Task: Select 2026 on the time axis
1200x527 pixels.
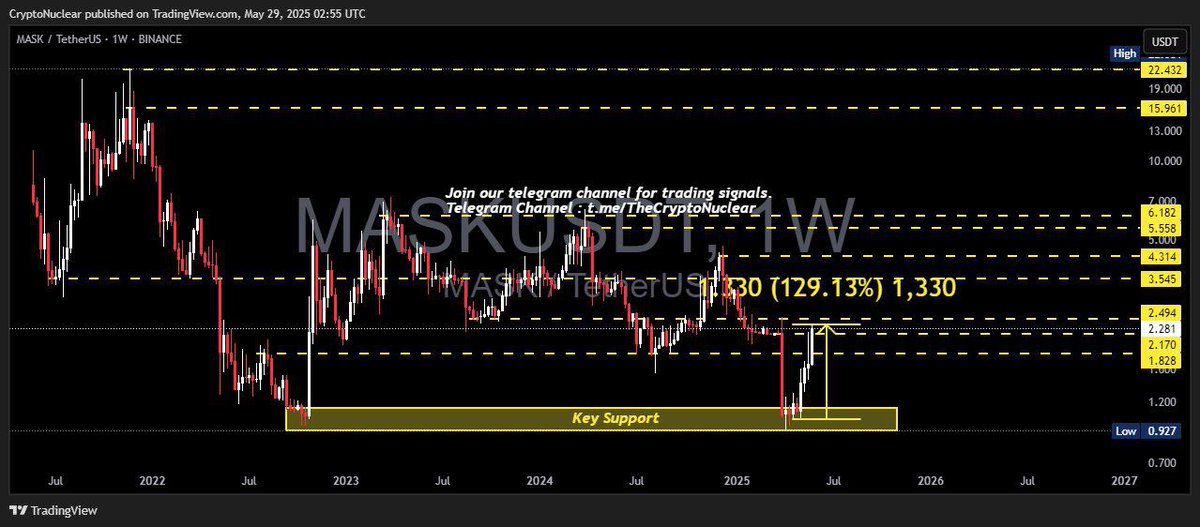Action: [x=930, y=481]
